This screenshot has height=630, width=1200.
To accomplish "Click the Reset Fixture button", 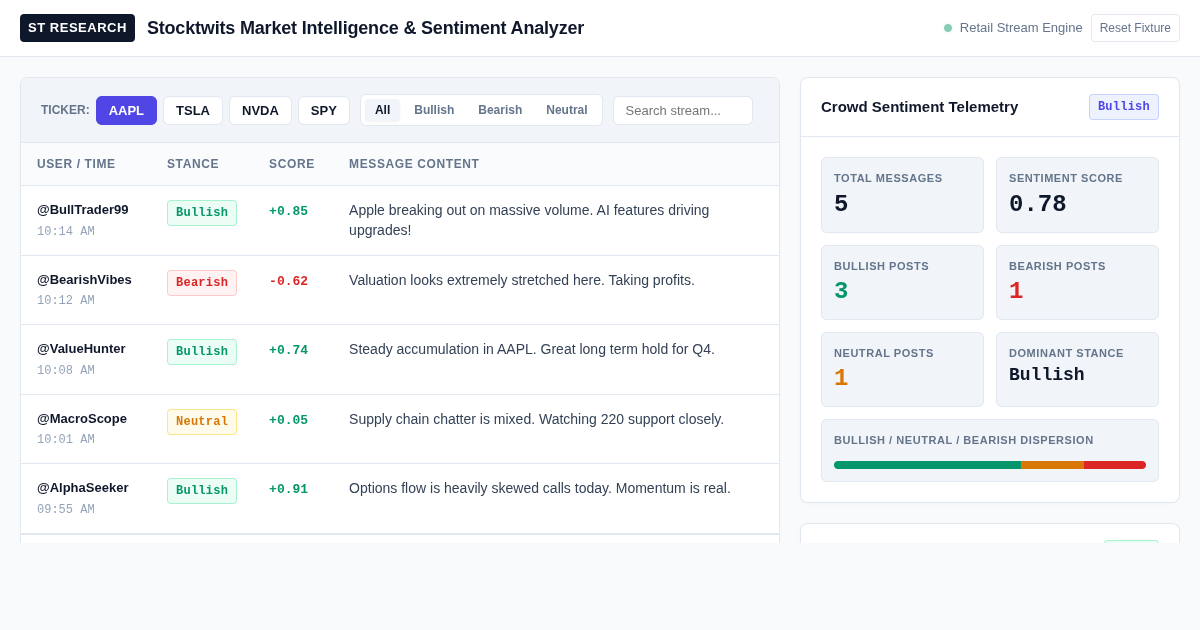I will pos(1135,28).
